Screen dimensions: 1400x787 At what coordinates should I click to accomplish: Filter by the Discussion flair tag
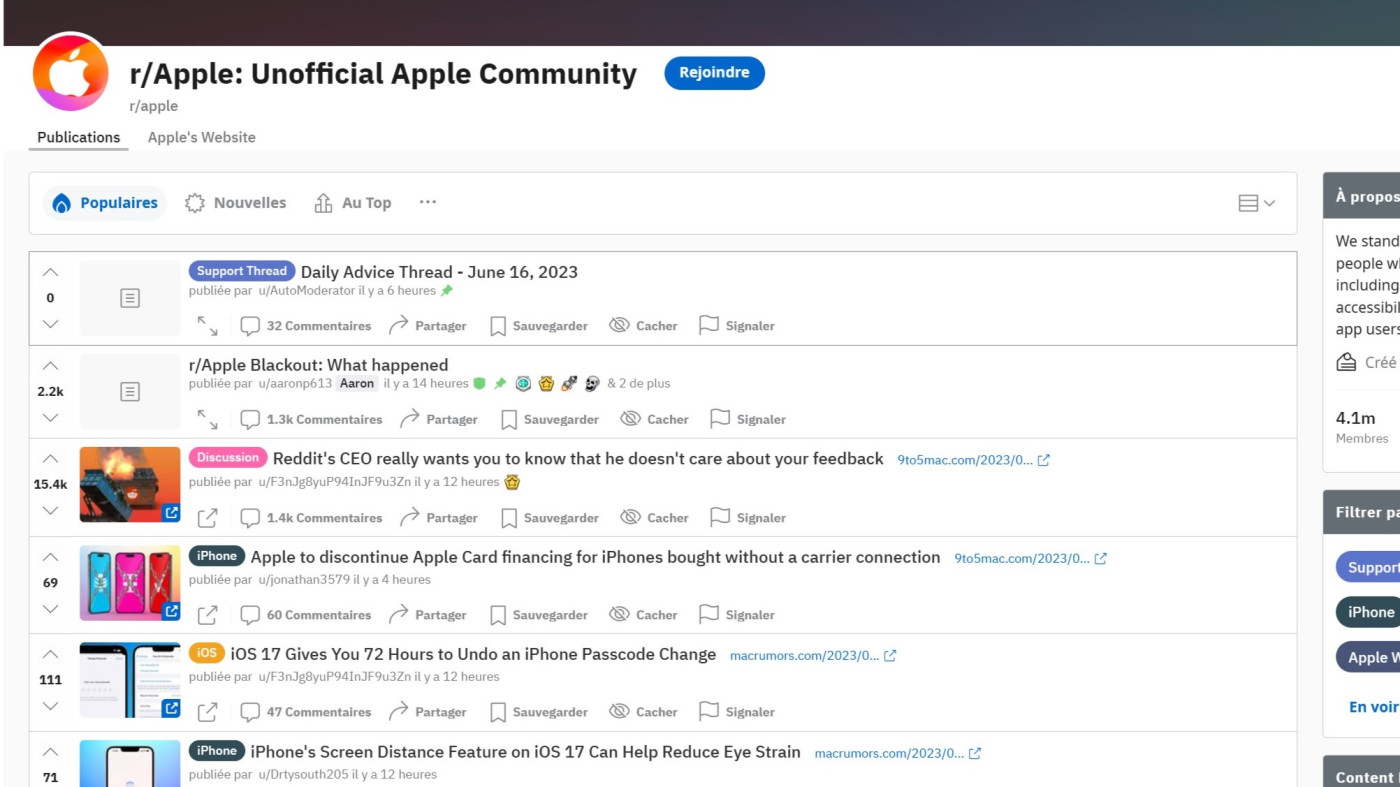pyautogui.click(x=228, y=458)
